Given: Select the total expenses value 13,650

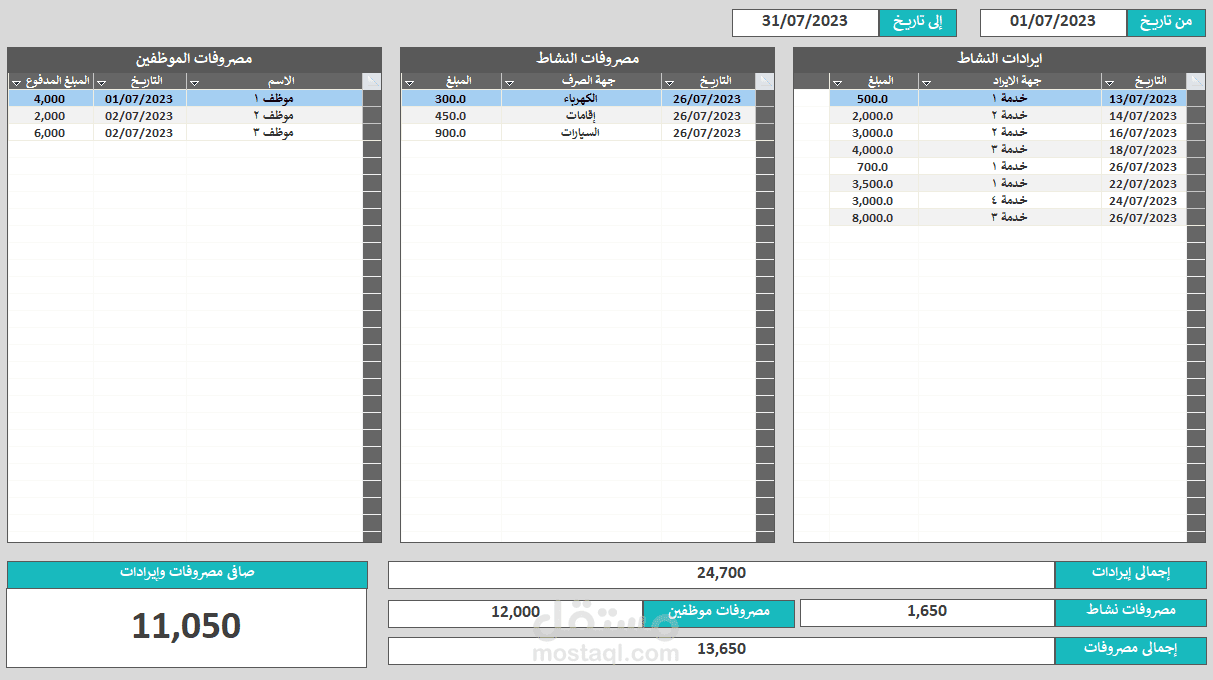Looking at the screenshot, I should (721, 651).
